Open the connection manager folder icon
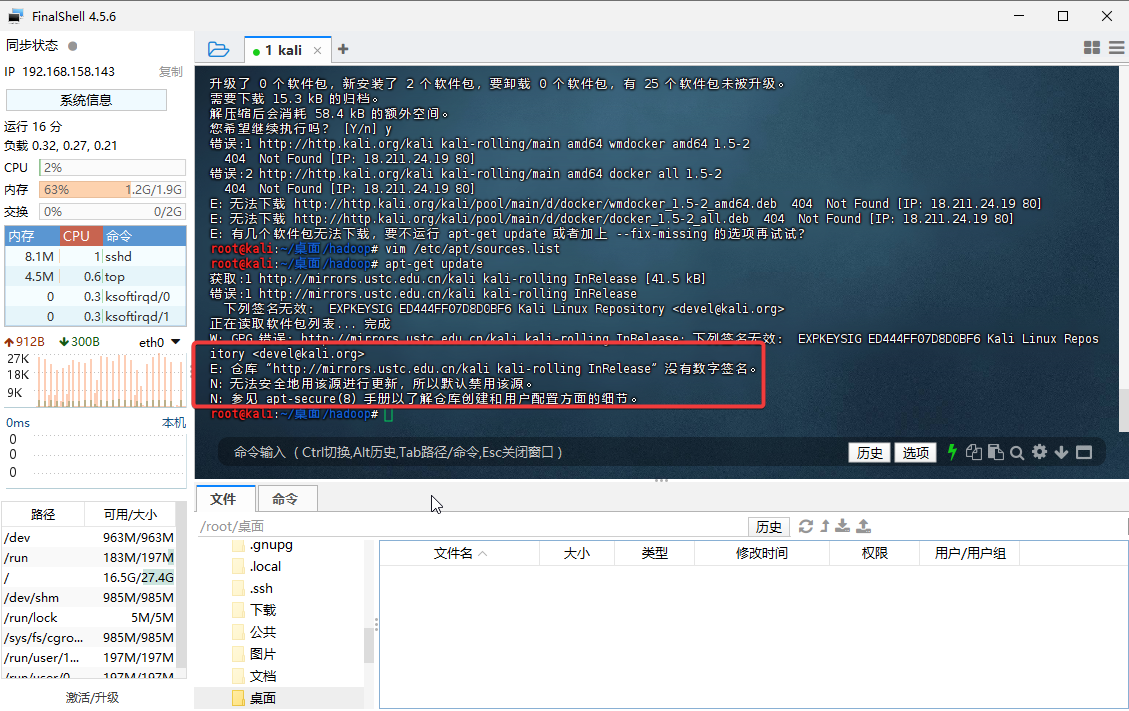 (x=218, y=50)
